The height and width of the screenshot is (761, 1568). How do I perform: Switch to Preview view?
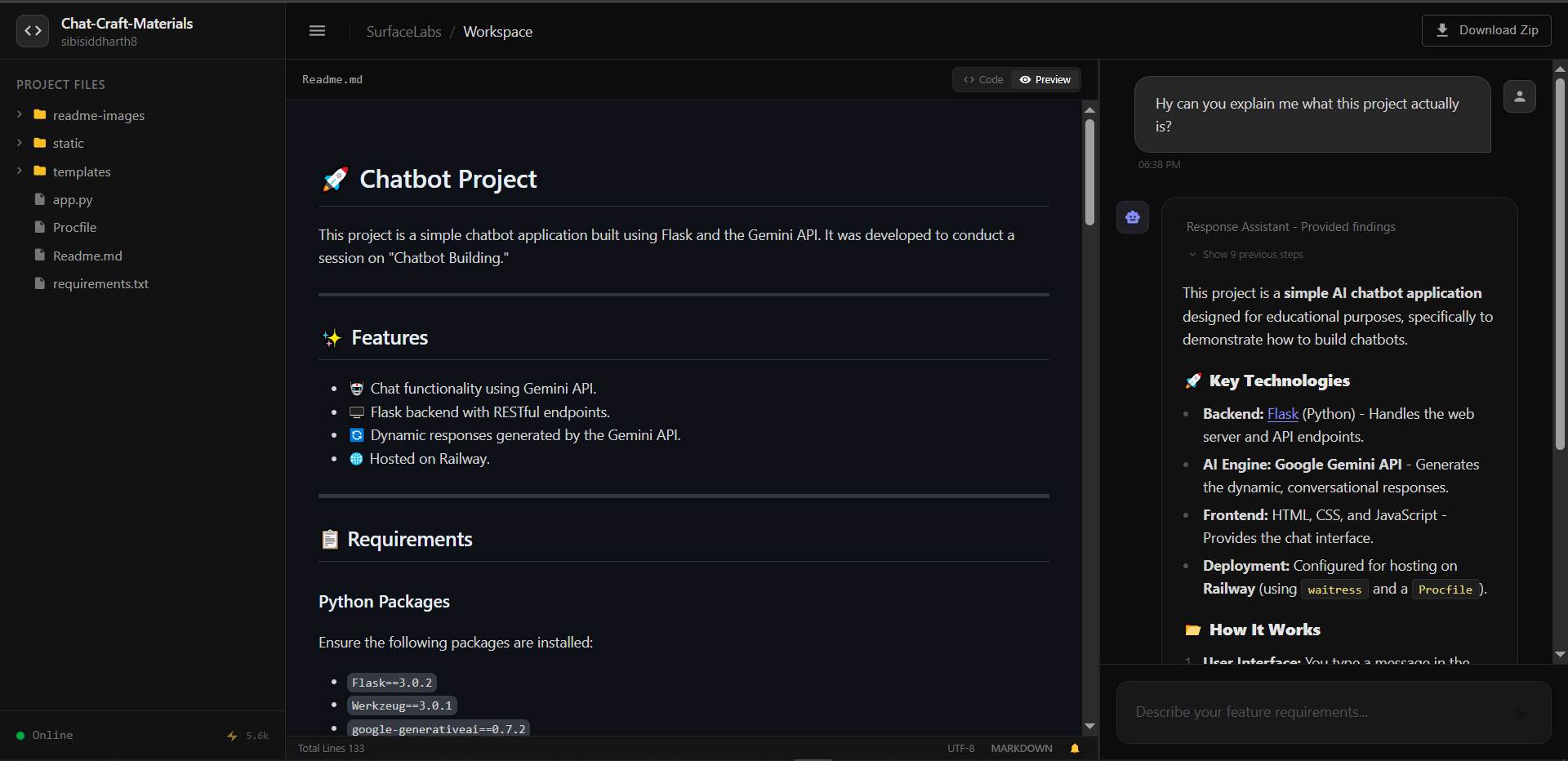point(1045,79)
